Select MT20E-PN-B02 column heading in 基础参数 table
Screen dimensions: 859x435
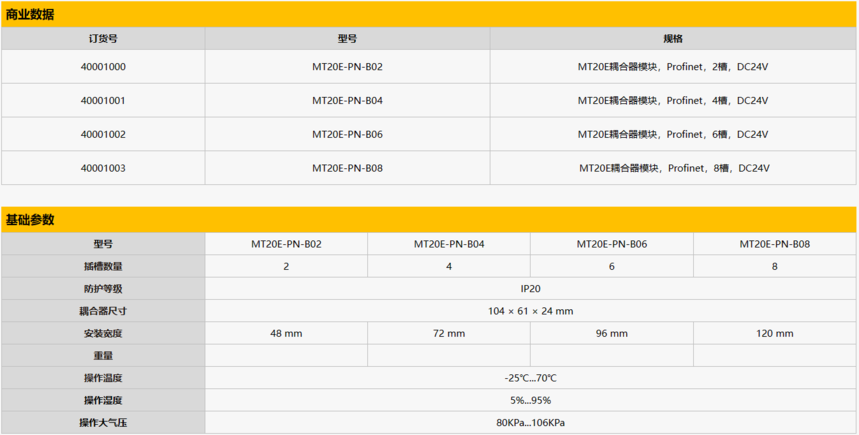click(286, 244)
